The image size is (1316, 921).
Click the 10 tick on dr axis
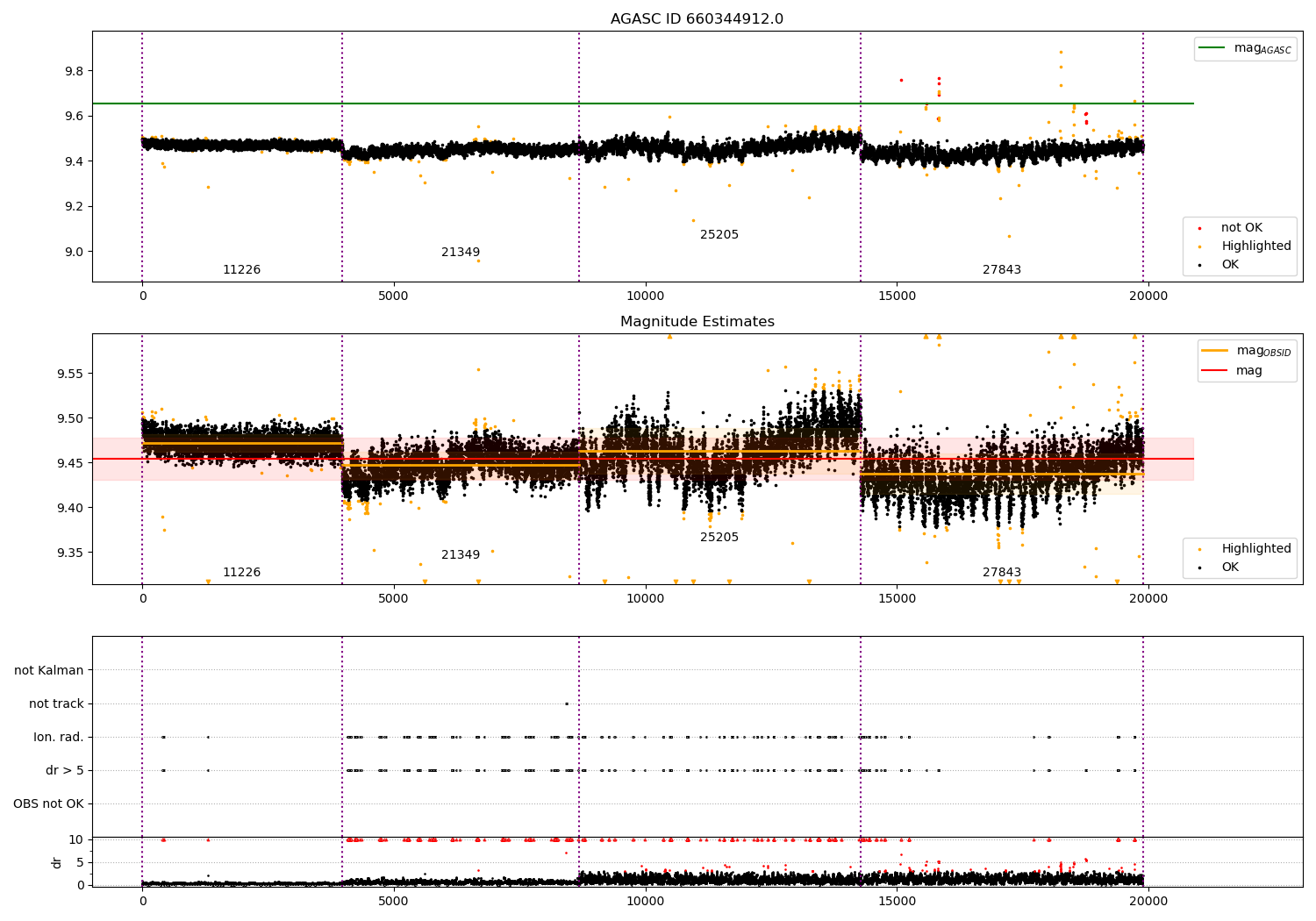click(76, 839)
